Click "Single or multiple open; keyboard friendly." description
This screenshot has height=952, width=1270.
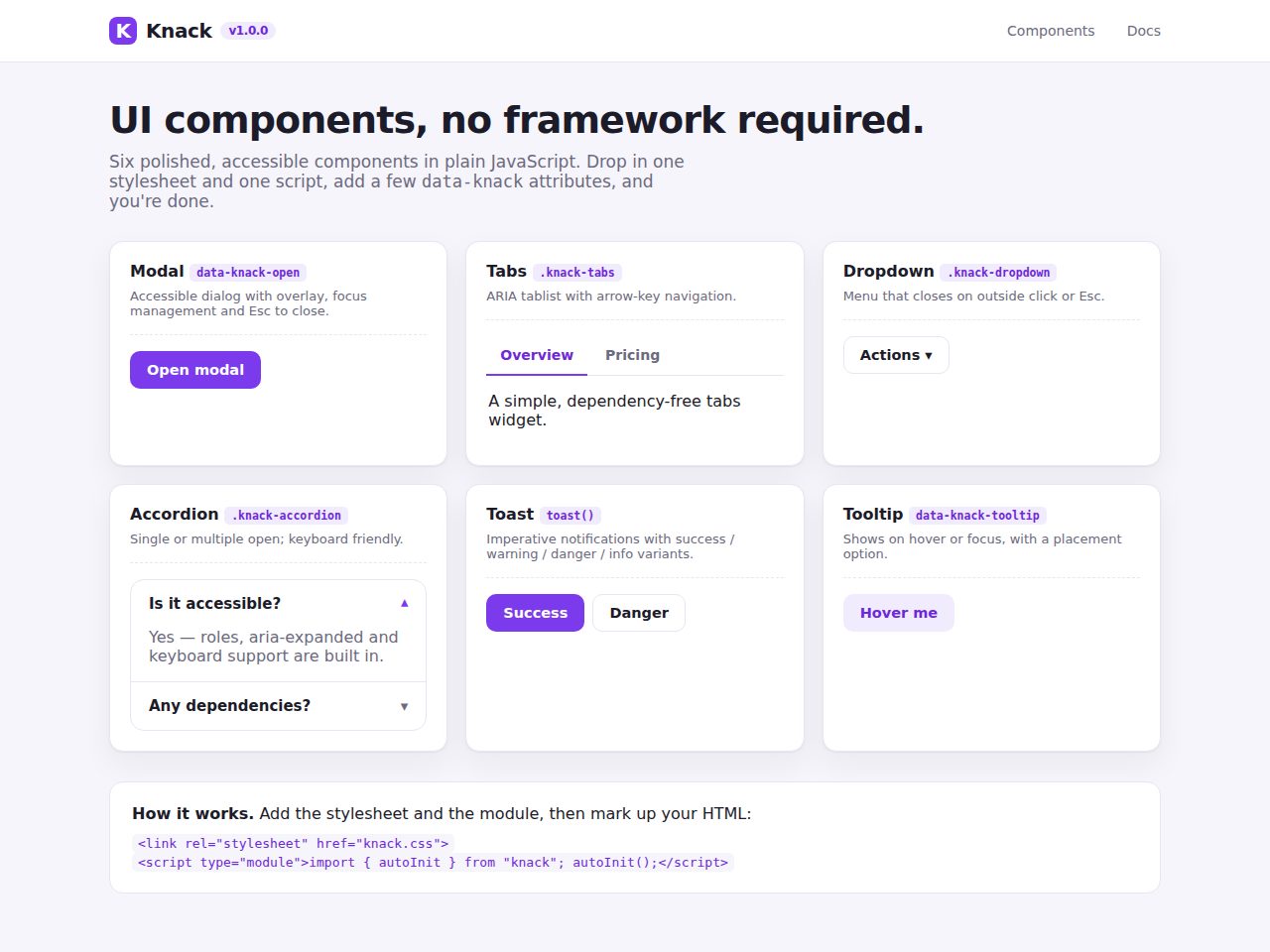(266, 539)
